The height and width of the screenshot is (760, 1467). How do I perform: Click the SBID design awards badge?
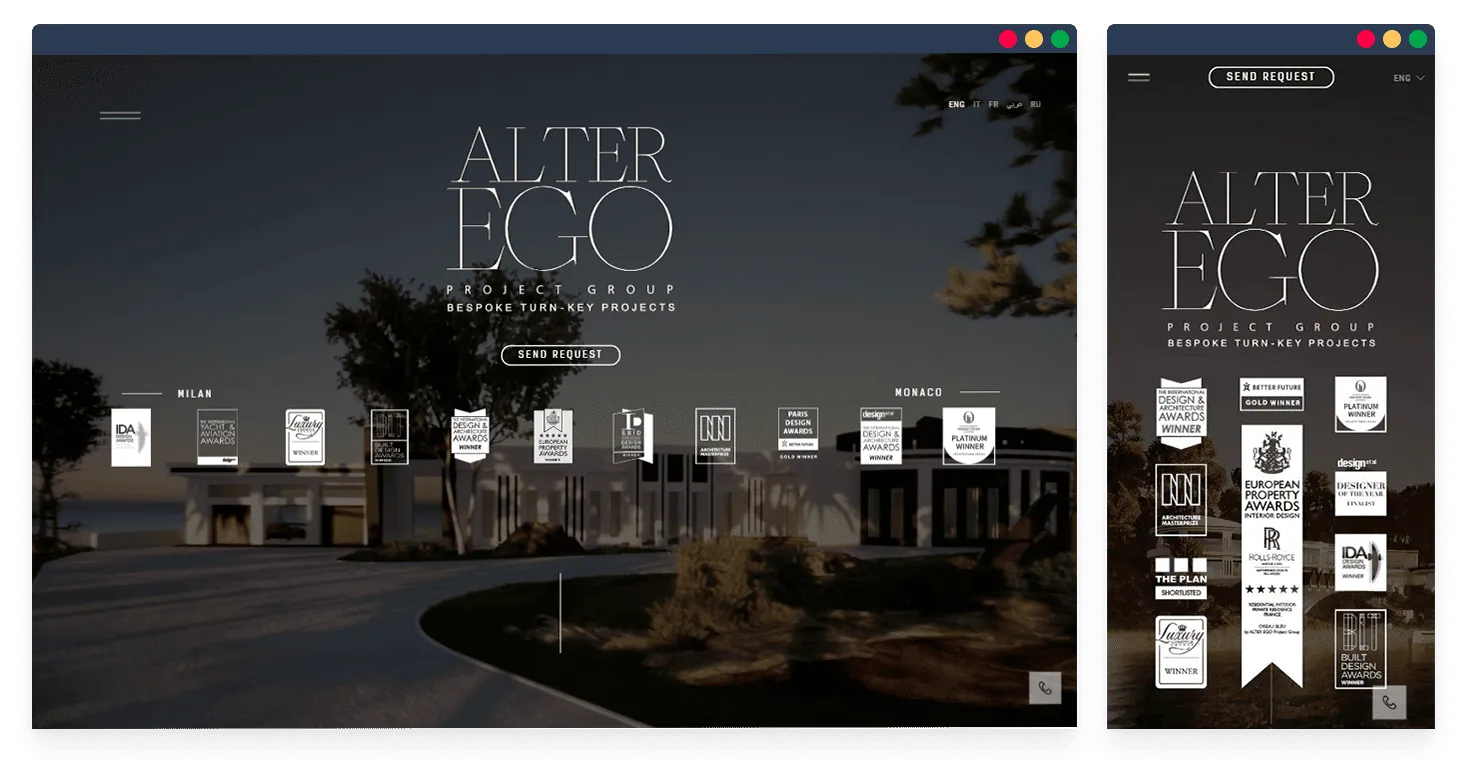coord(633,436)
